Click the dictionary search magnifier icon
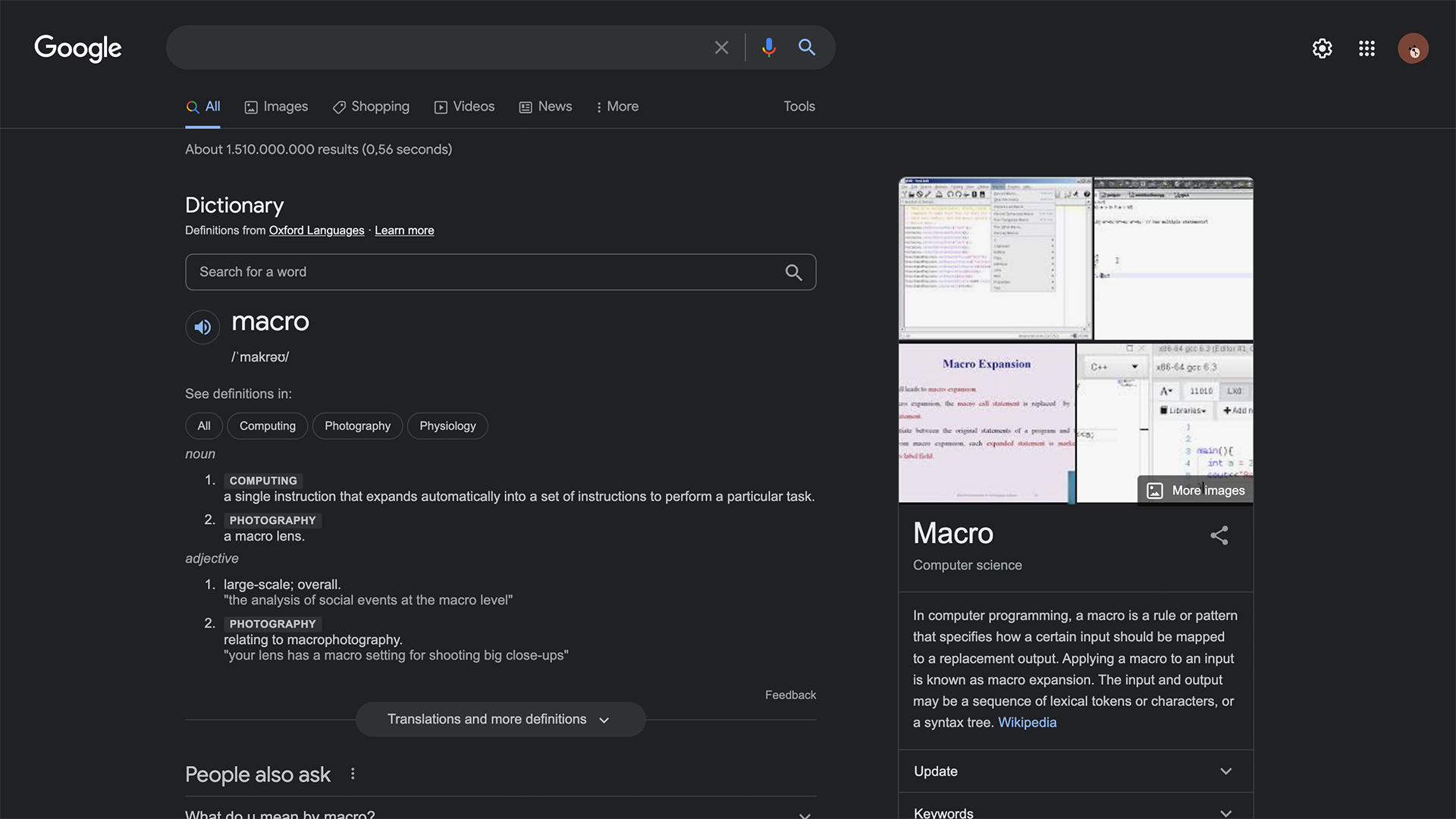This screenshot has width=1456, height=819. (x=793, y=272)
